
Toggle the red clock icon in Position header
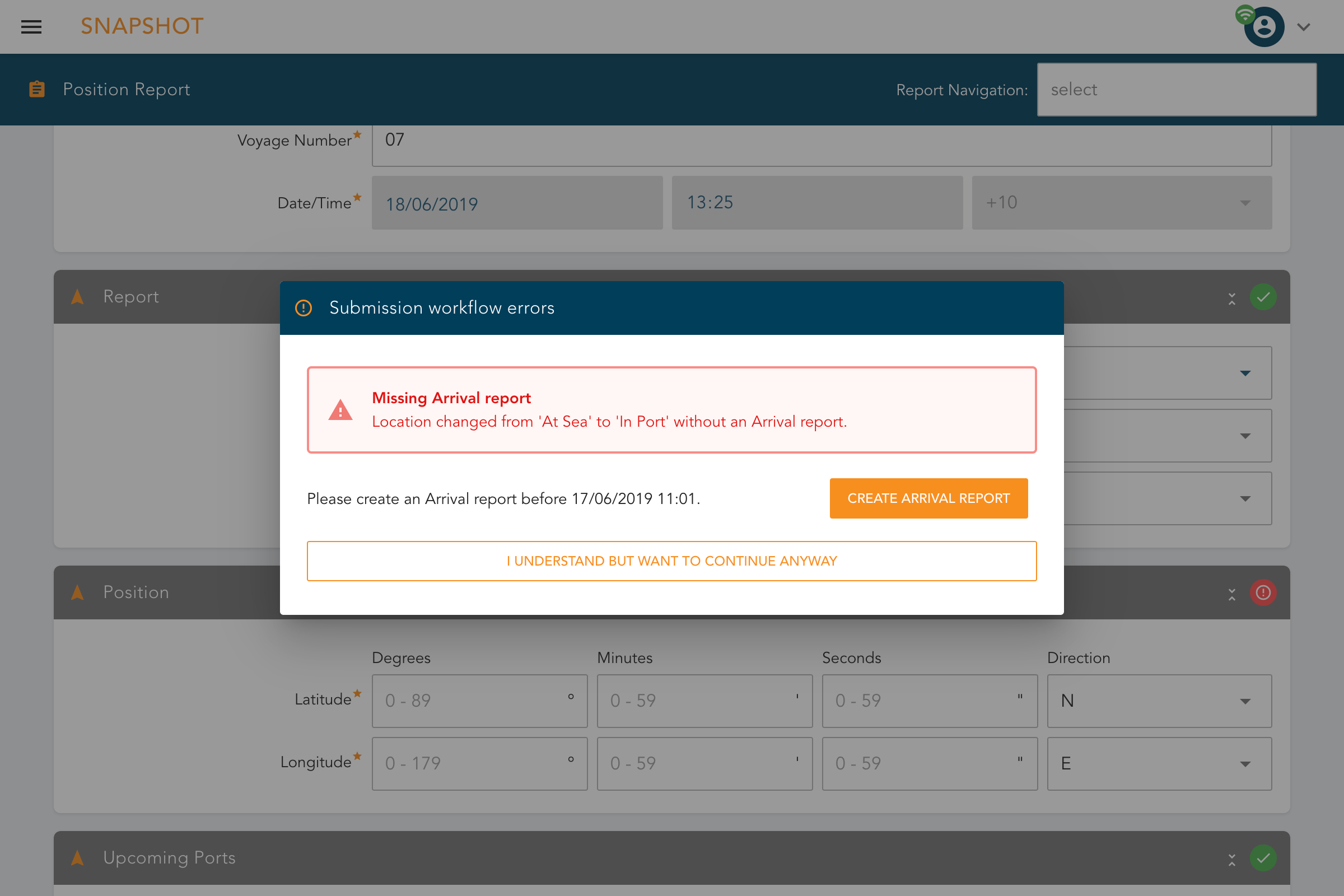1263,592
